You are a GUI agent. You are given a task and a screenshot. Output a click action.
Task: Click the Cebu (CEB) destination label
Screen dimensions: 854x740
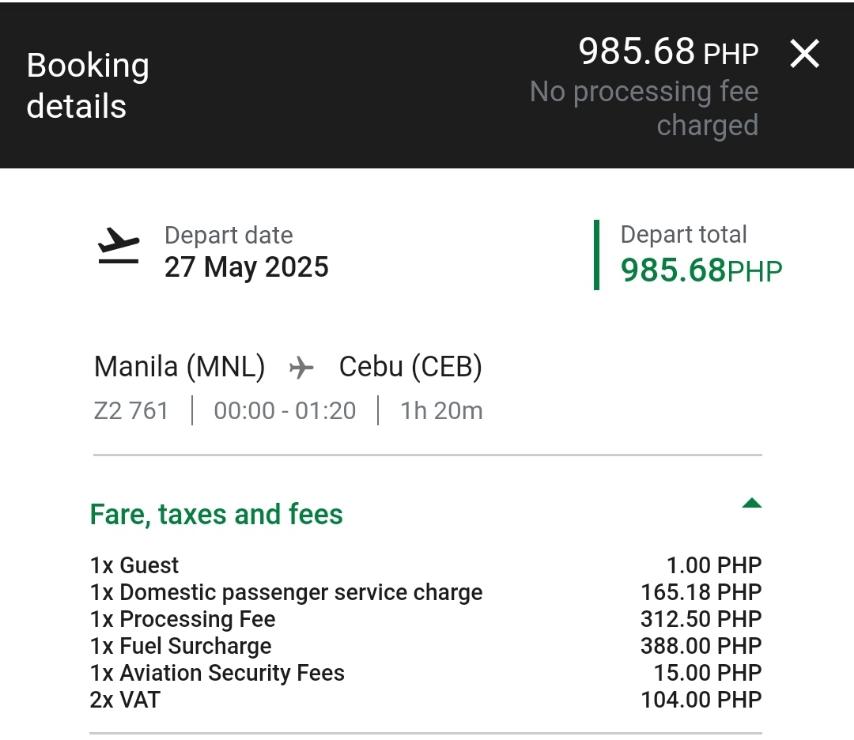[x=410, y=367]
